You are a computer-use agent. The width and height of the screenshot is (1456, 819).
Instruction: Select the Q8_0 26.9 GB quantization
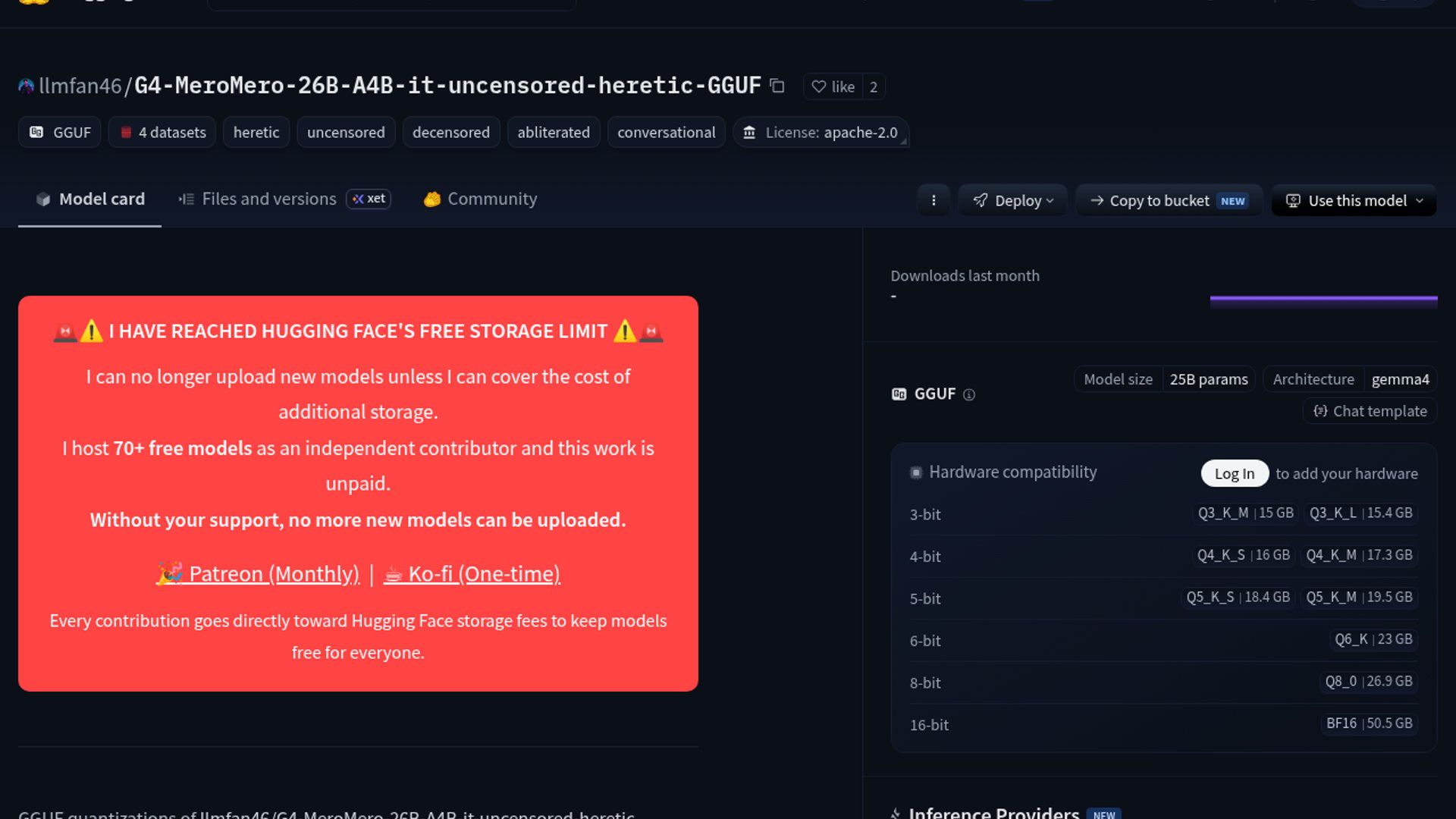point(1369,681)
